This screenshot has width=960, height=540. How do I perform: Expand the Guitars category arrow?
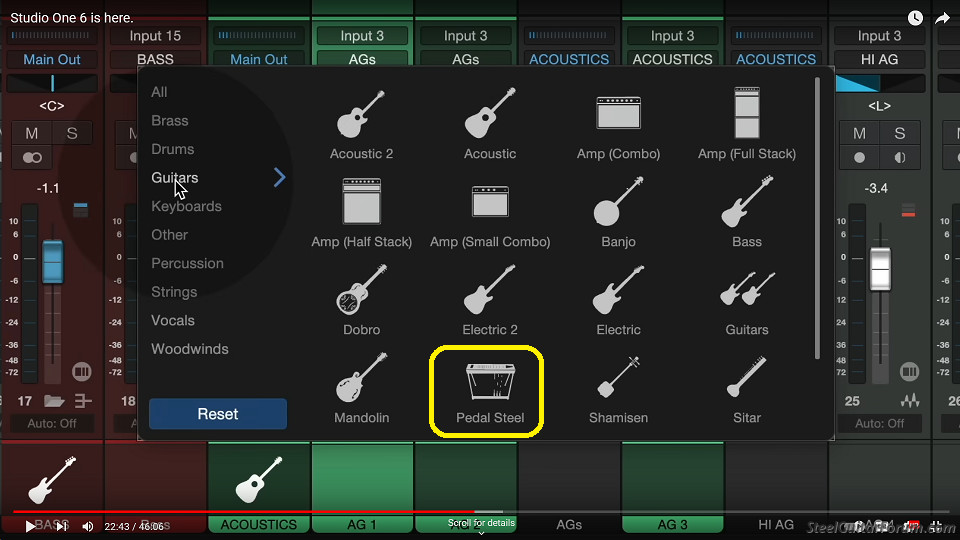click(x=280, y=178)
